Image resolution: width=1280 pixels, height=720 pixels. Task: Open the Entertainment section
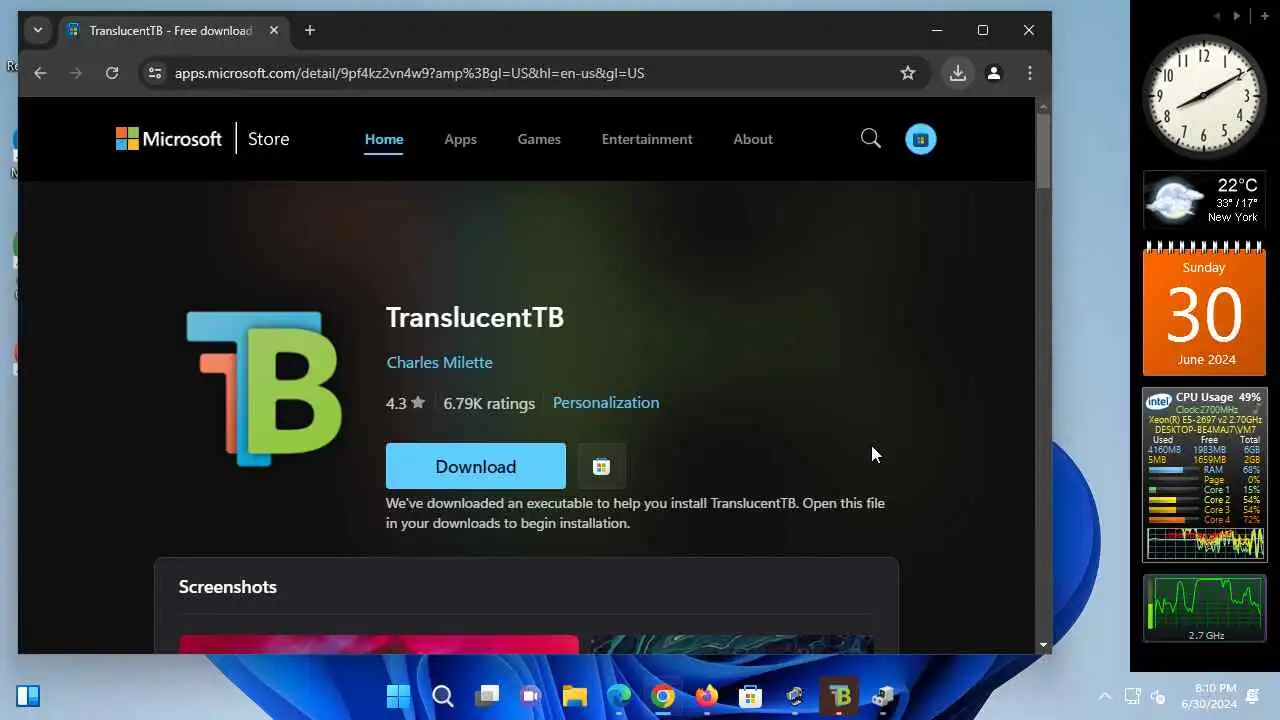click(647, 139)
